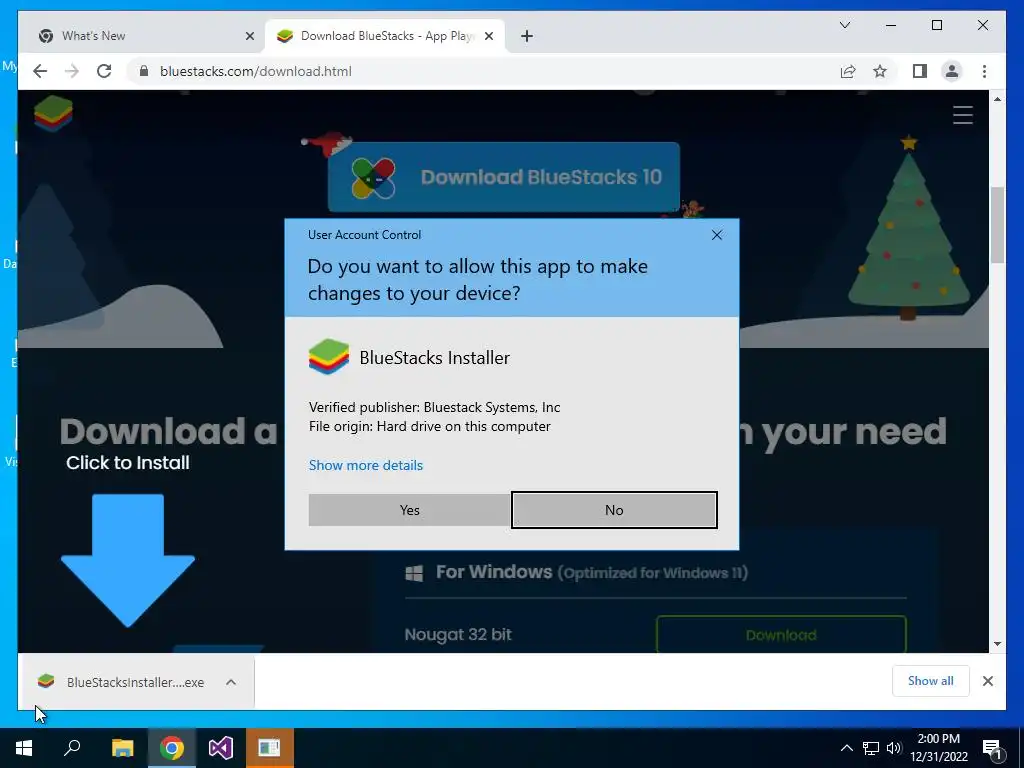The height and width of the screenshot is (768, 1024).
Task: Open the tab search dropdown chevron
Action: point(844,25)
